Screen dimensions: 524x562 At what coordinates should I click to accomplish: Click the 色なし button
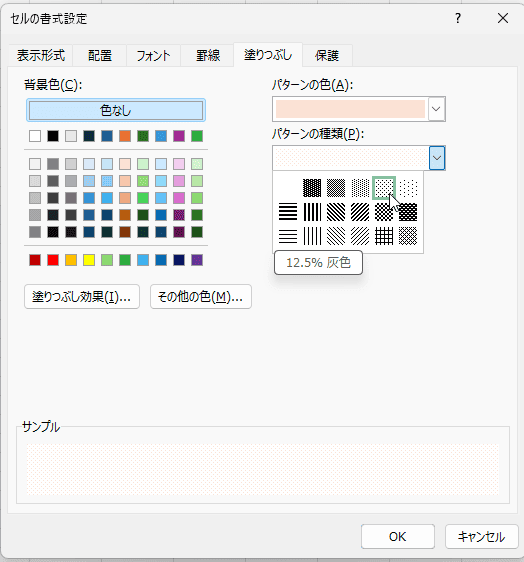[x=116, y=110]
